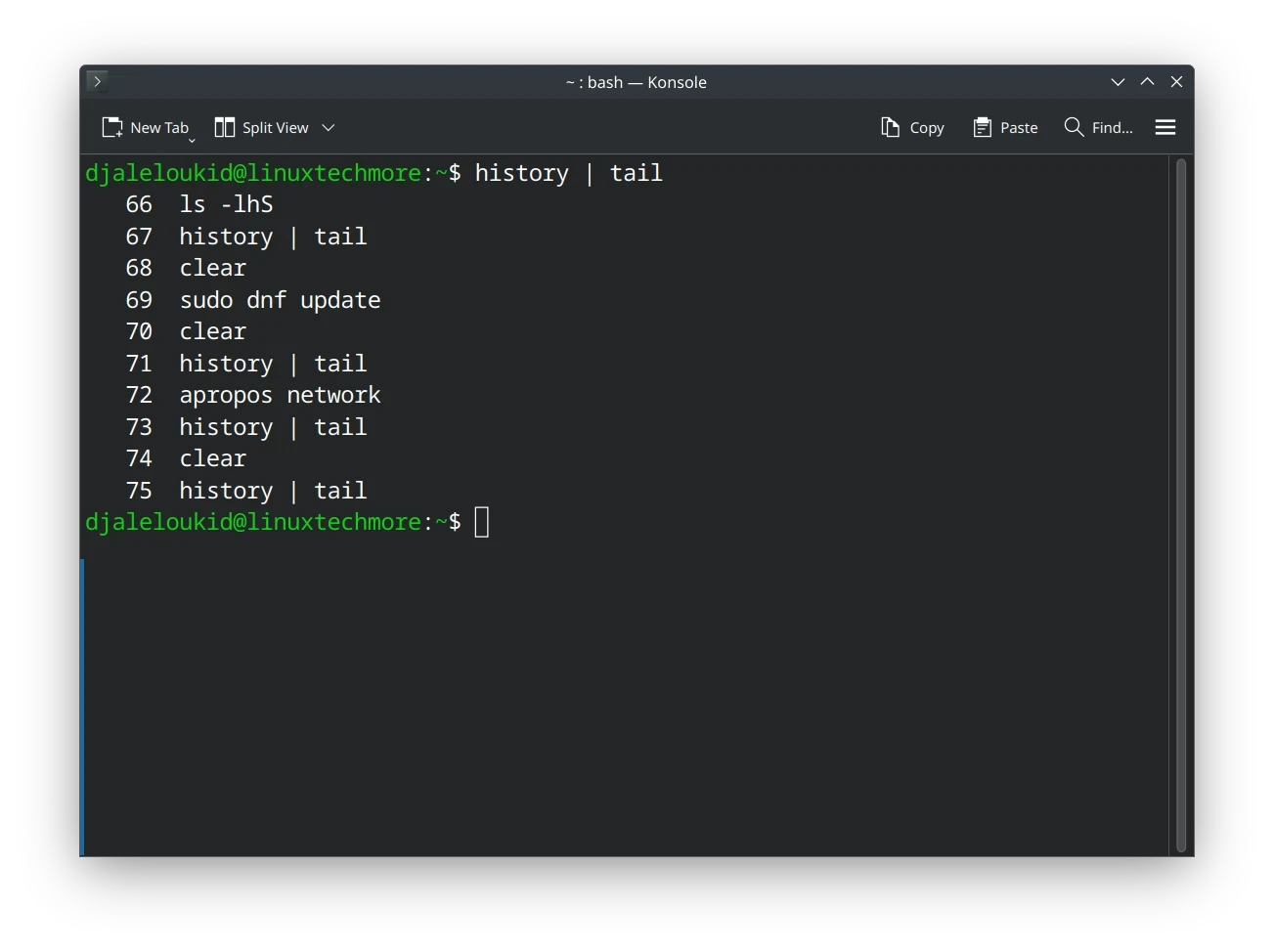Expand the Split View chevron dropdown
This screenshot has height=952, width=1274.
(x=329, y=128)
